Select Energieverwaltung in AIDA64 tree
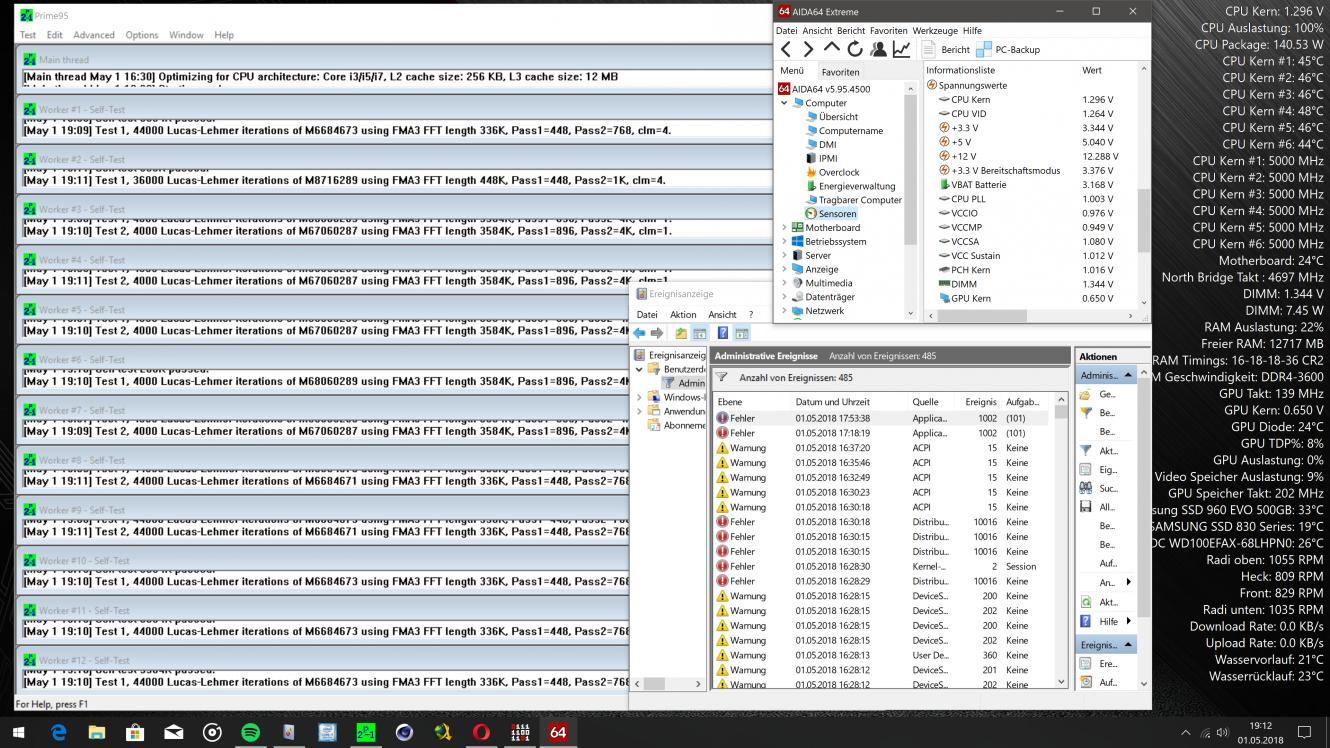This screenshot has width=1330, height=748. (x=849, y=186)
